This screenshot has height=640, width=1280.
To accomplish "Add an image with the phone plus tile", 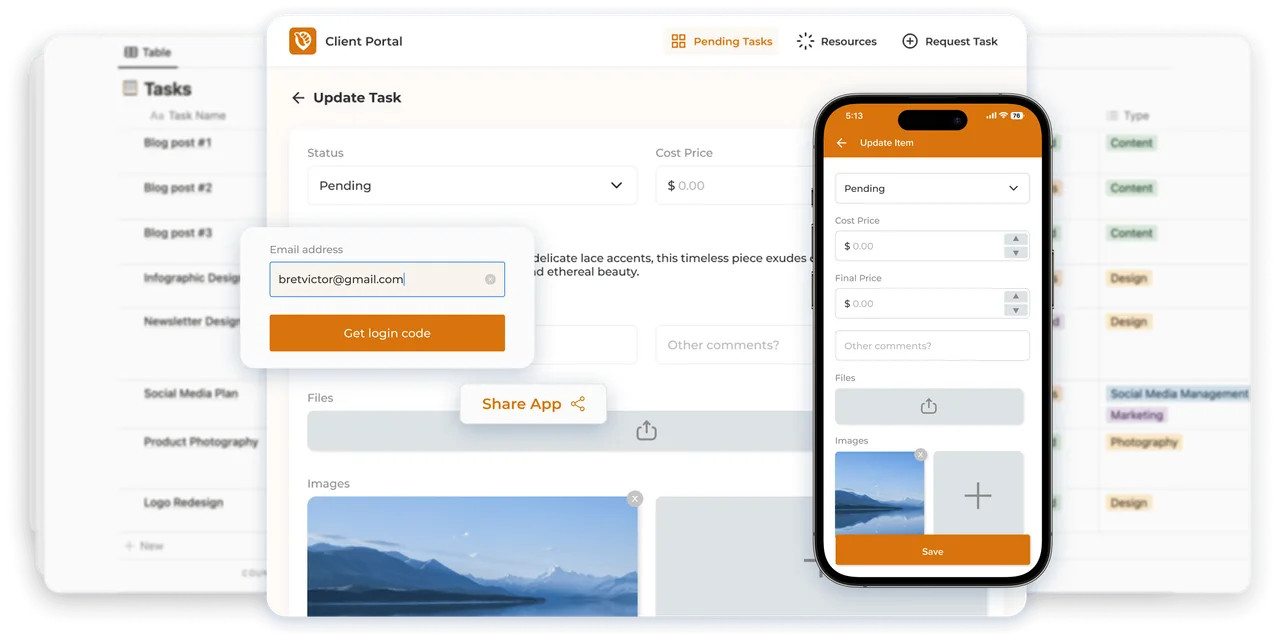I will [978, 494].
